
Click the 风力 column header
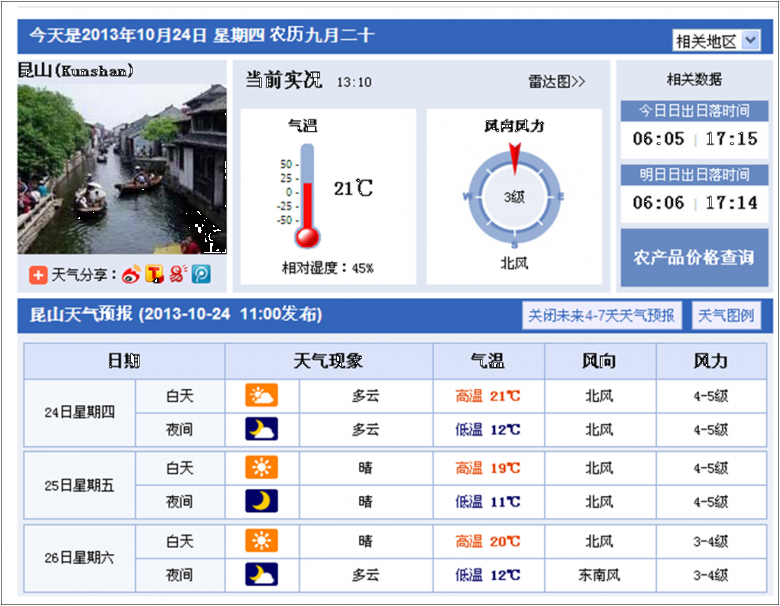tap(711, 361)
